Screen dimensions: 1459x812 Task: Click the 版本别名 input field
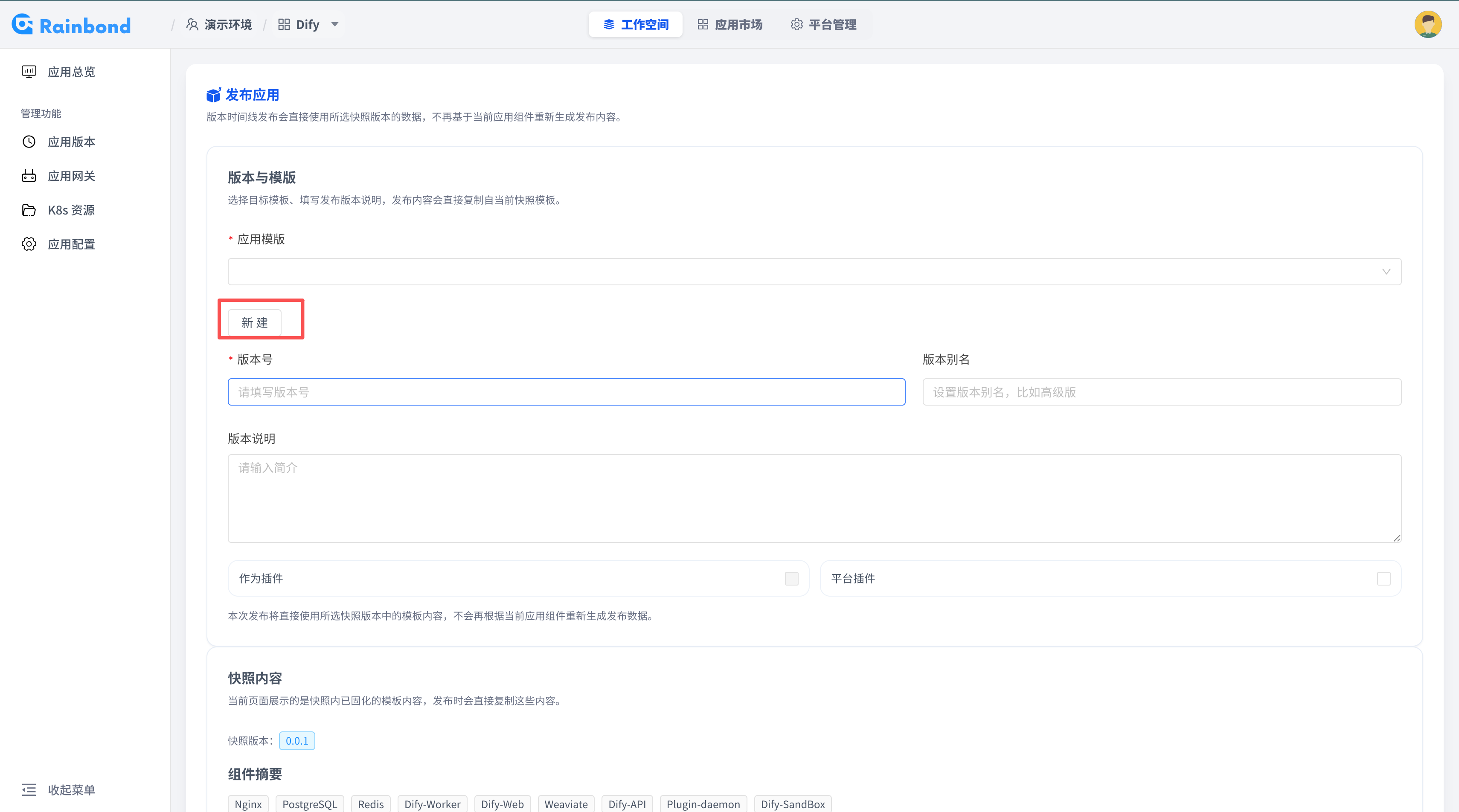[1162, 392]
